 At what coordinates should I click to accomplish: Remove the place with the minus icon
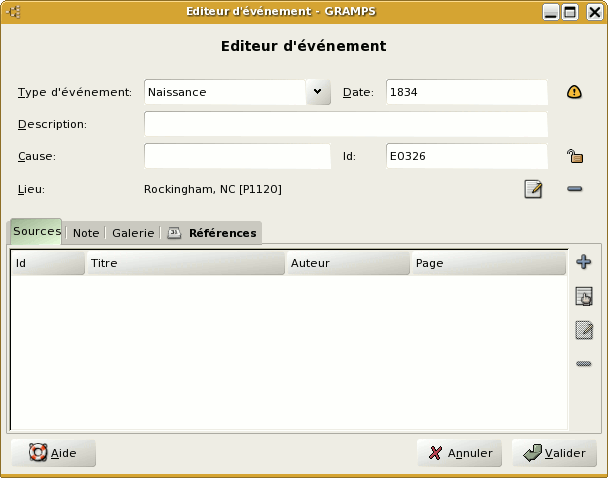click(x=575, y=189)
